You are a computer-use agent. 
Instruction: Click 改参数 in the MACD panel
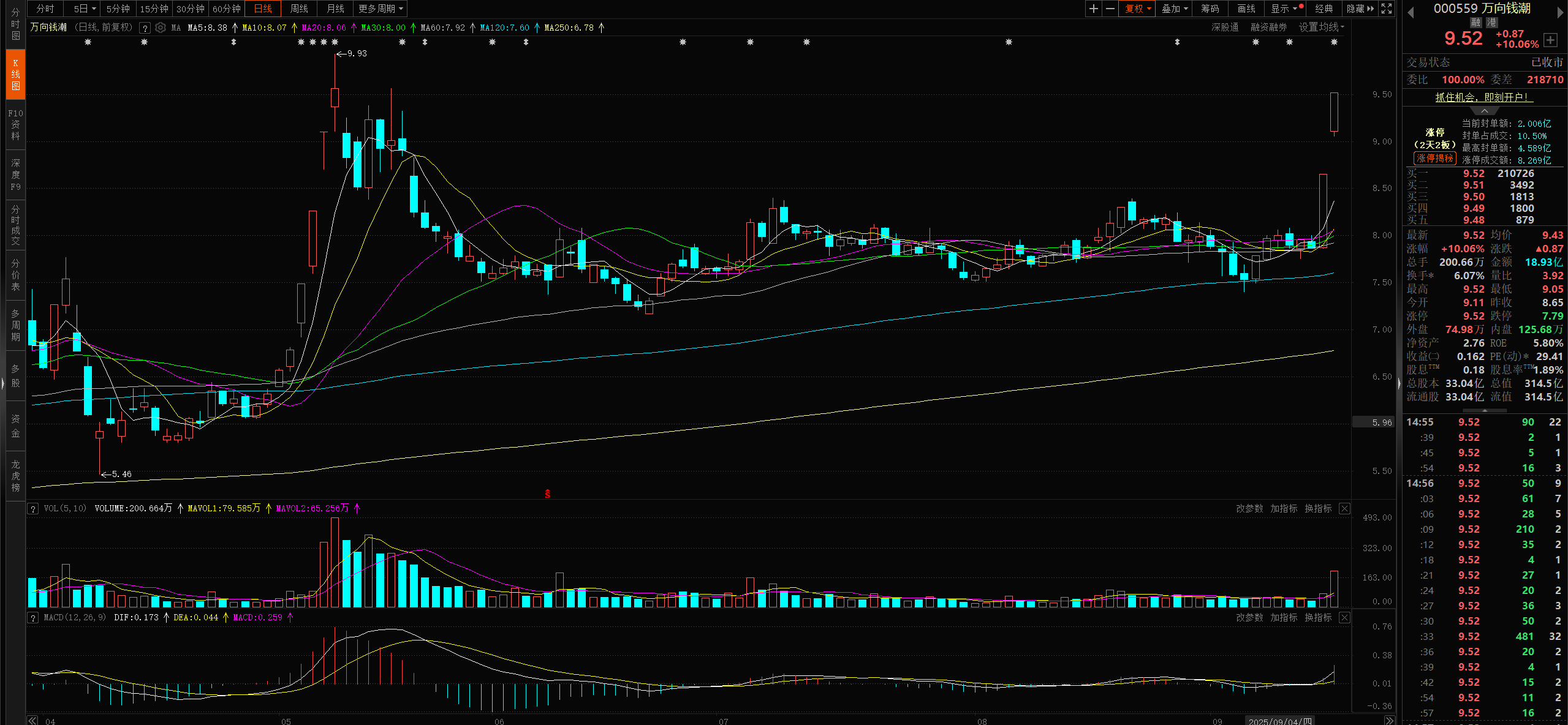tap(1249, 618)
